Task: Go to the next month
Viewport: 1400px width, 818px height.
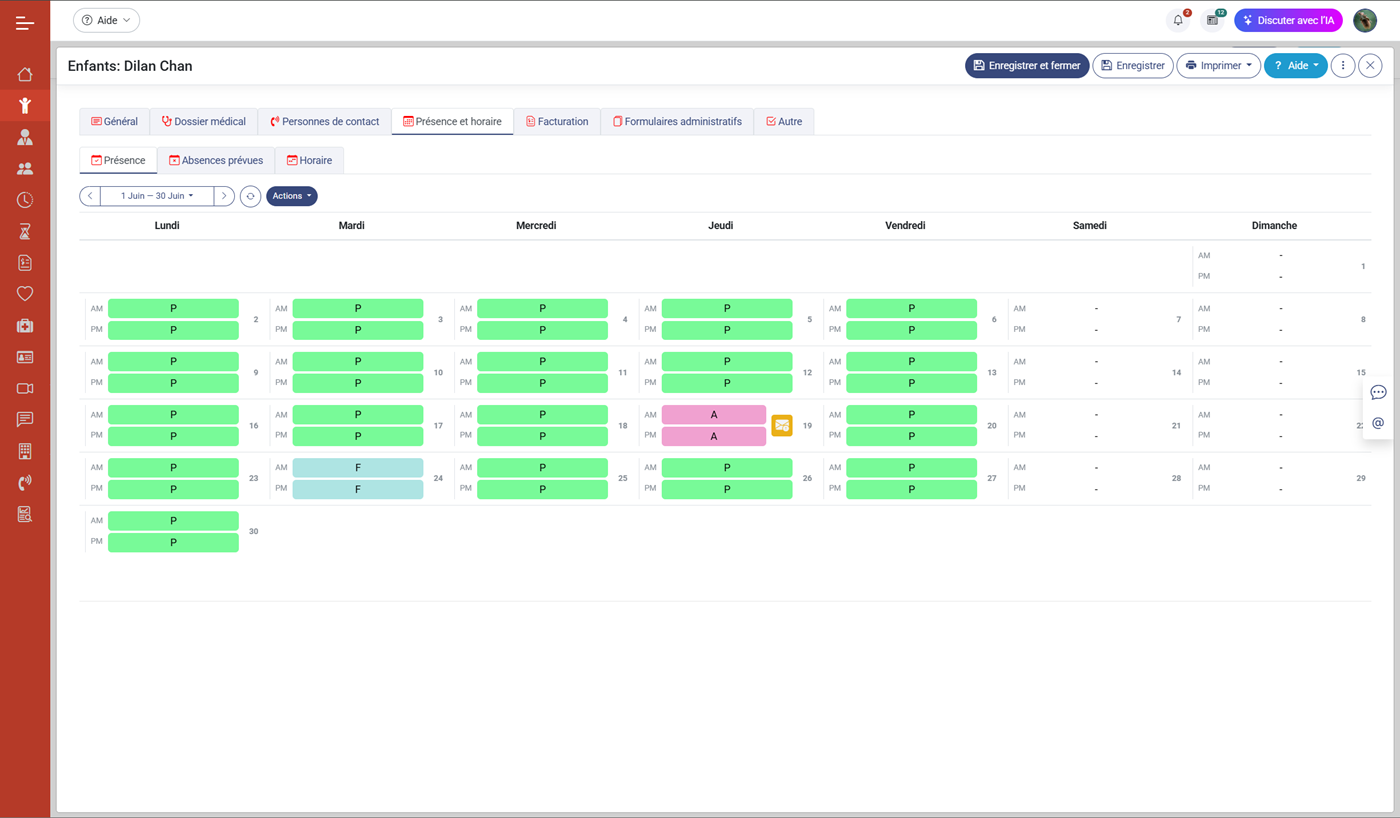Action: tap(224, 196)
